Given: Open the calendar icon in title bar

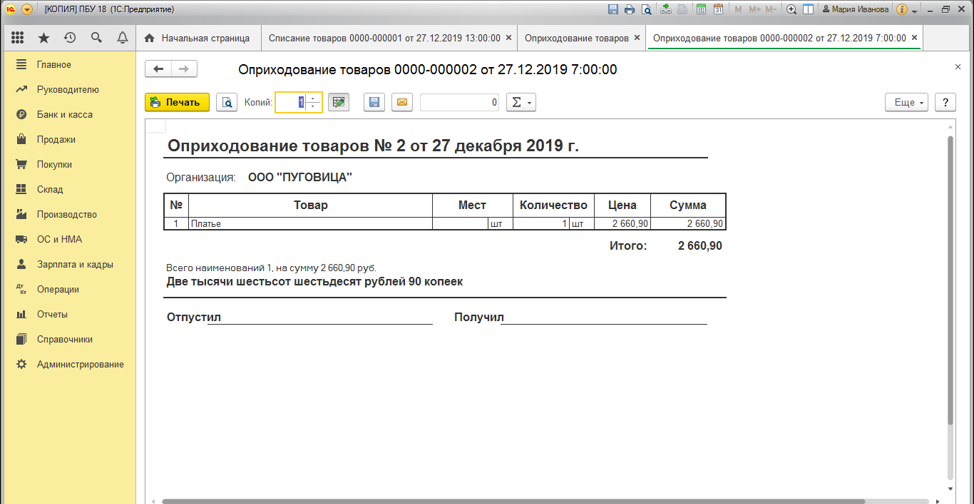Looking at the screenshot, I should pyautogui.click(x=717, y=9).
